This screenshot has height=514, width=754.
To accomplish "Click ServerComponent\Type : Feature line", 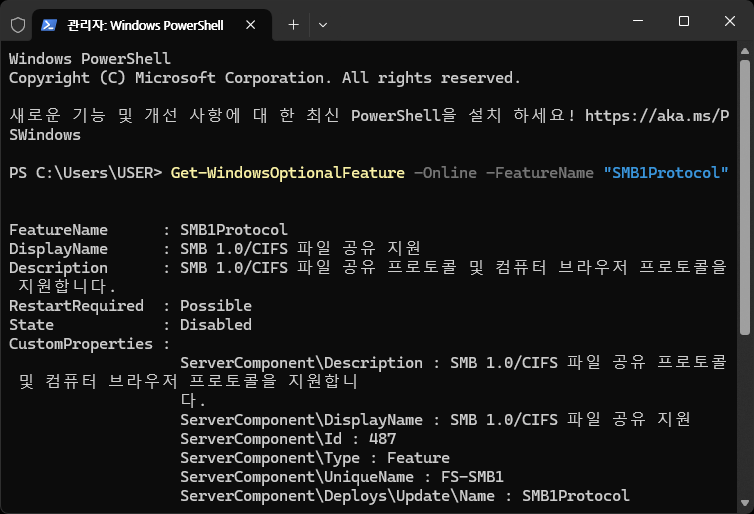I will coord(315,458).
